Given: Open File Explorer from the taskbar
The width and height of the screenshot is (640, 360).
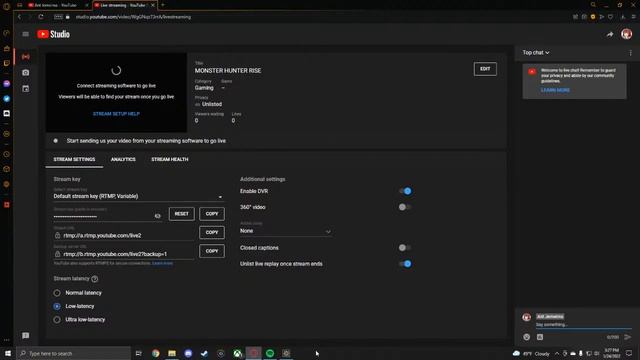Looking at the screenshot, I should point(172,353).
